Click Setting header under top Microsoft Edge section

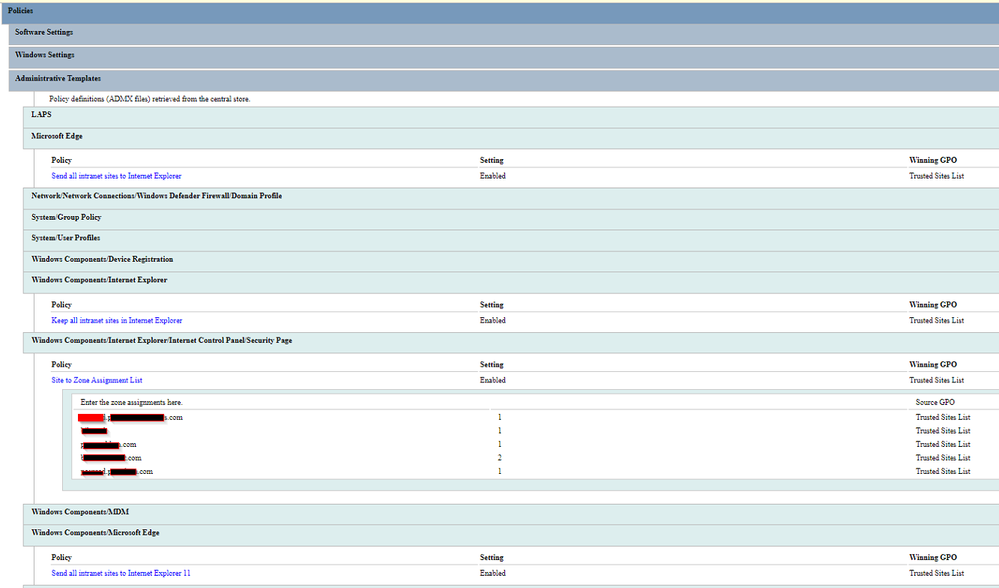(x=491, y=161)
